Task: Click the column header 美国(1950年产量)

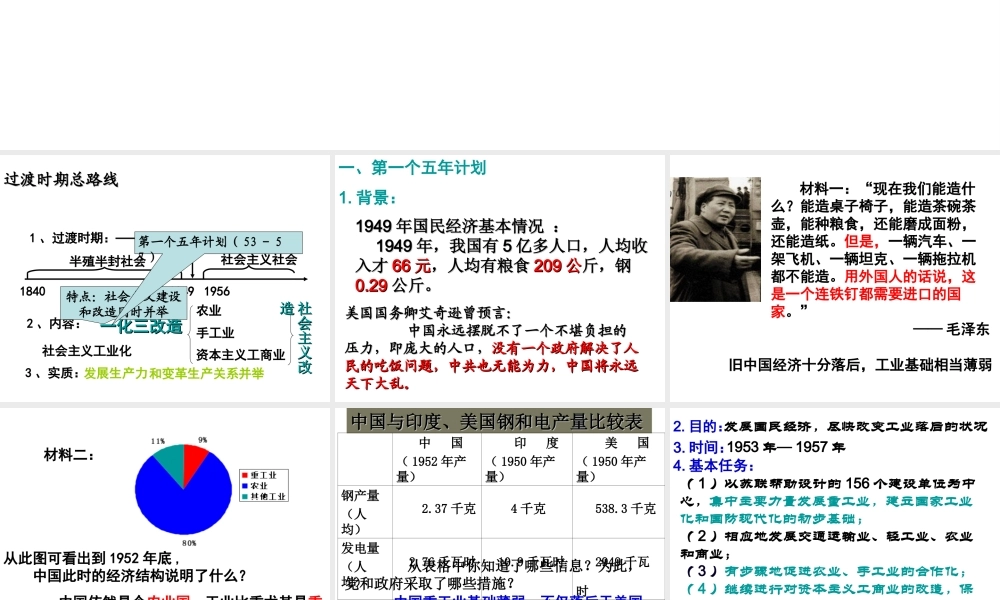Action: pos(618,459)
